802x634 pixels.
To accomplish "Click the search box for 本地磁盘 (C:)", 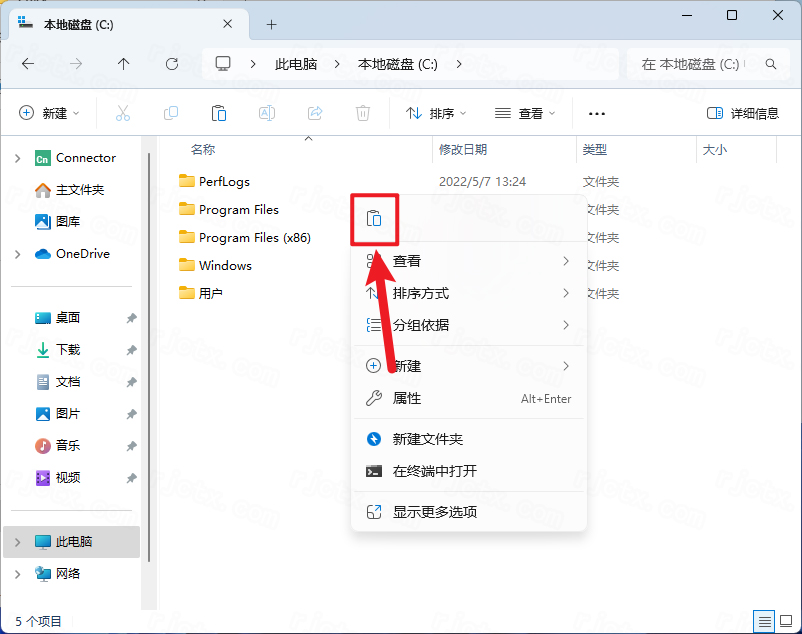I will (700, 63).
